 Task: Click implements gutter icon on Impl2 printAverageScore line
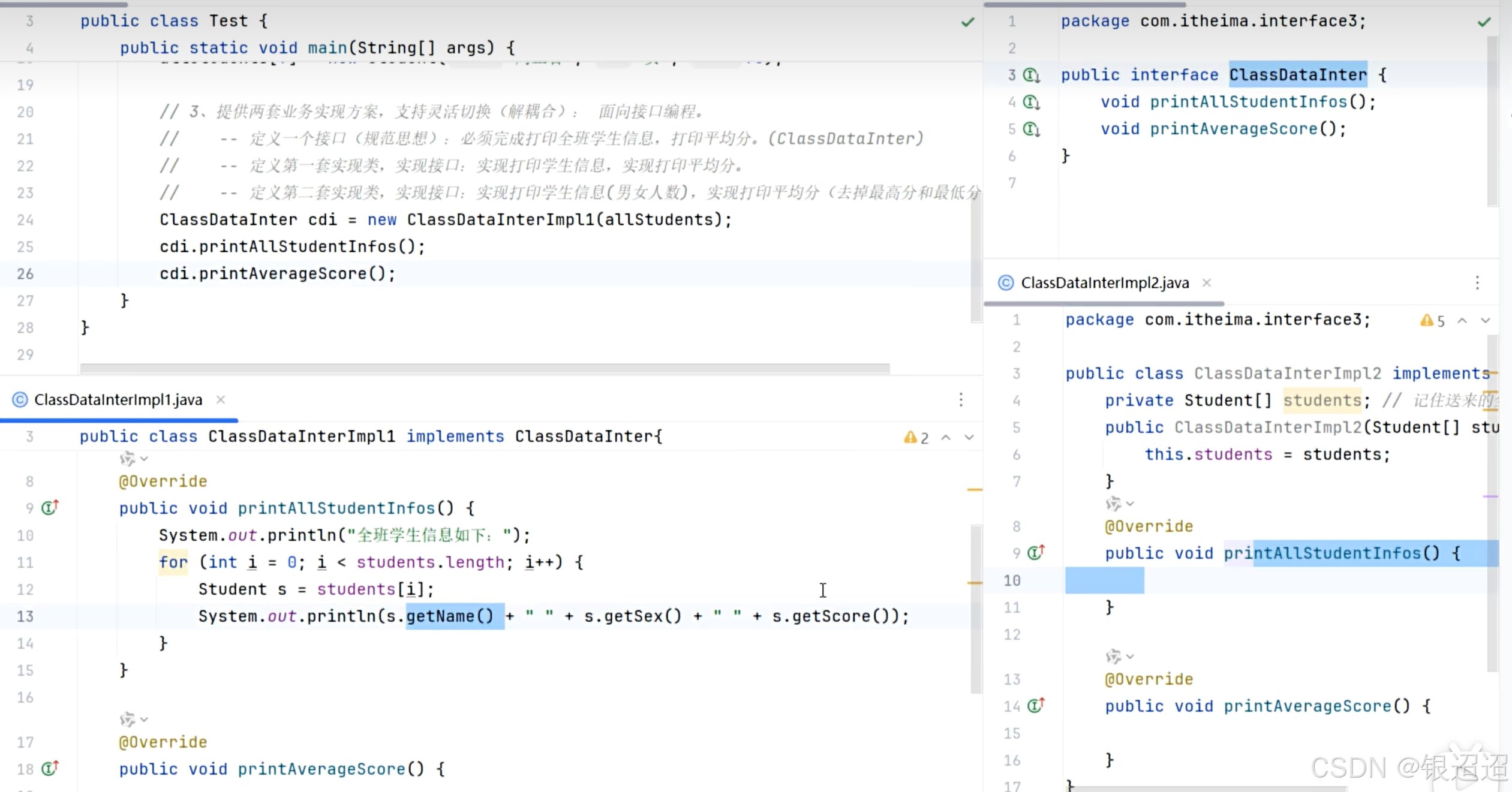pos(1036,706)
